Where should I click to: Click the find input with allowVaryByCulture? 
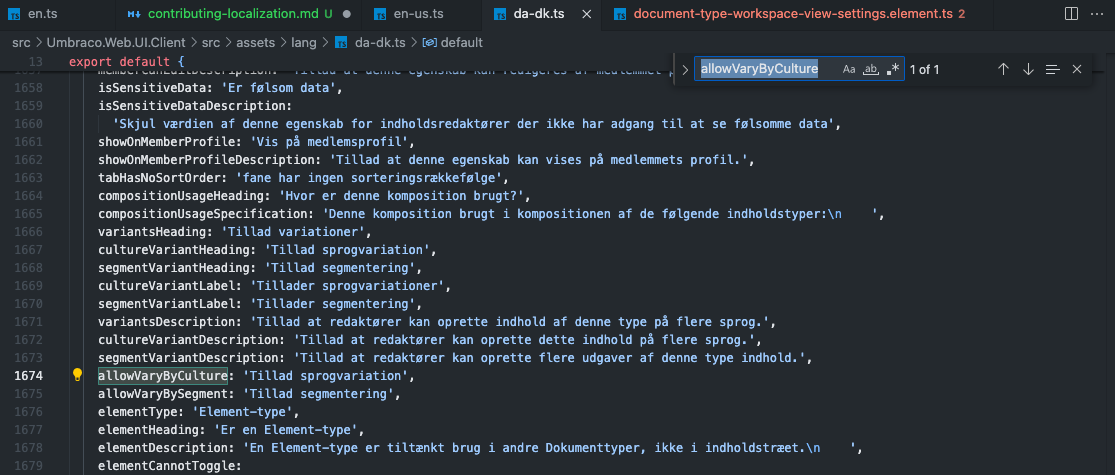765,69
